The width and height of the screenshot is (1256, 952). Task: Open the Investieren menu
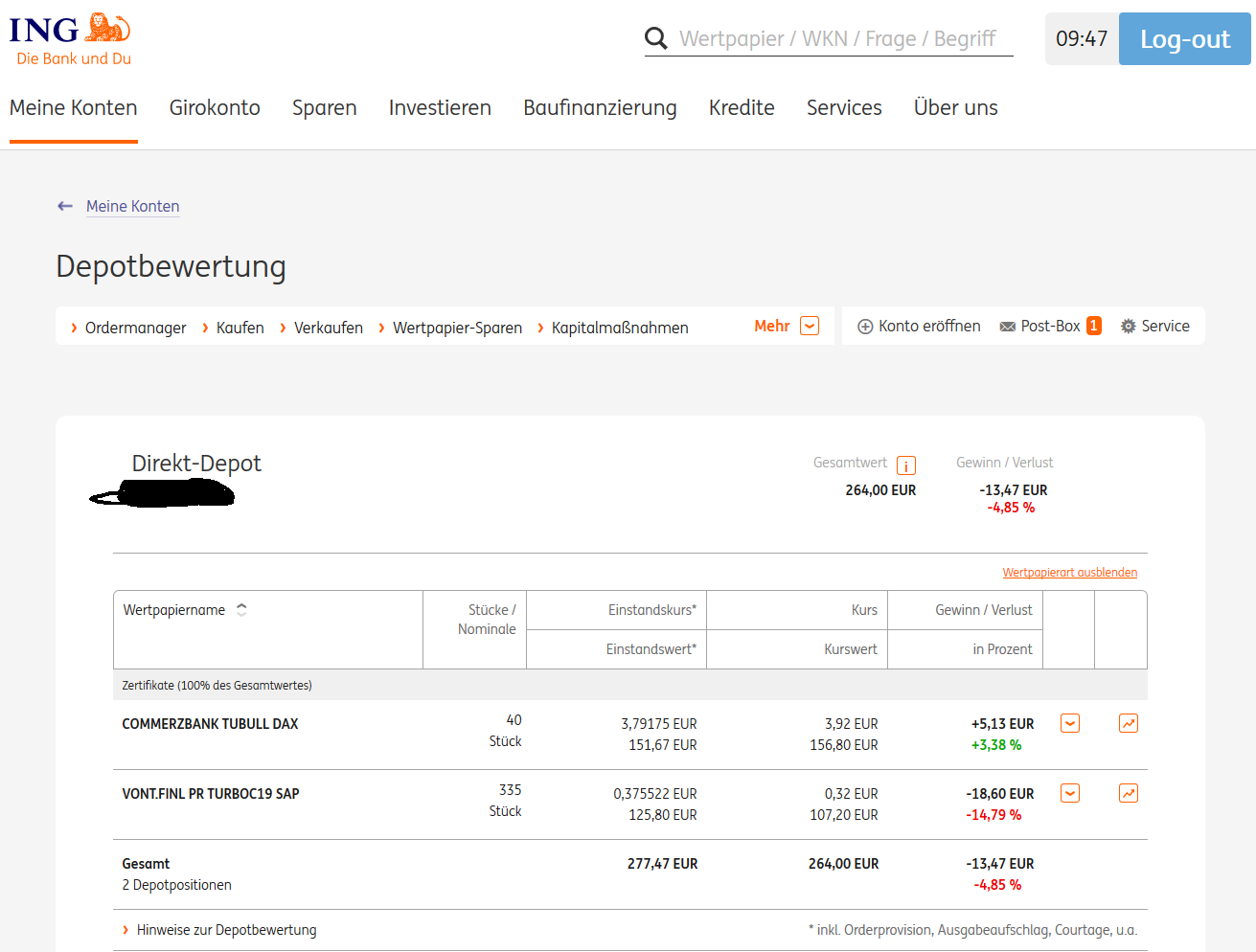pyautogui.click(x=440, y=108)
